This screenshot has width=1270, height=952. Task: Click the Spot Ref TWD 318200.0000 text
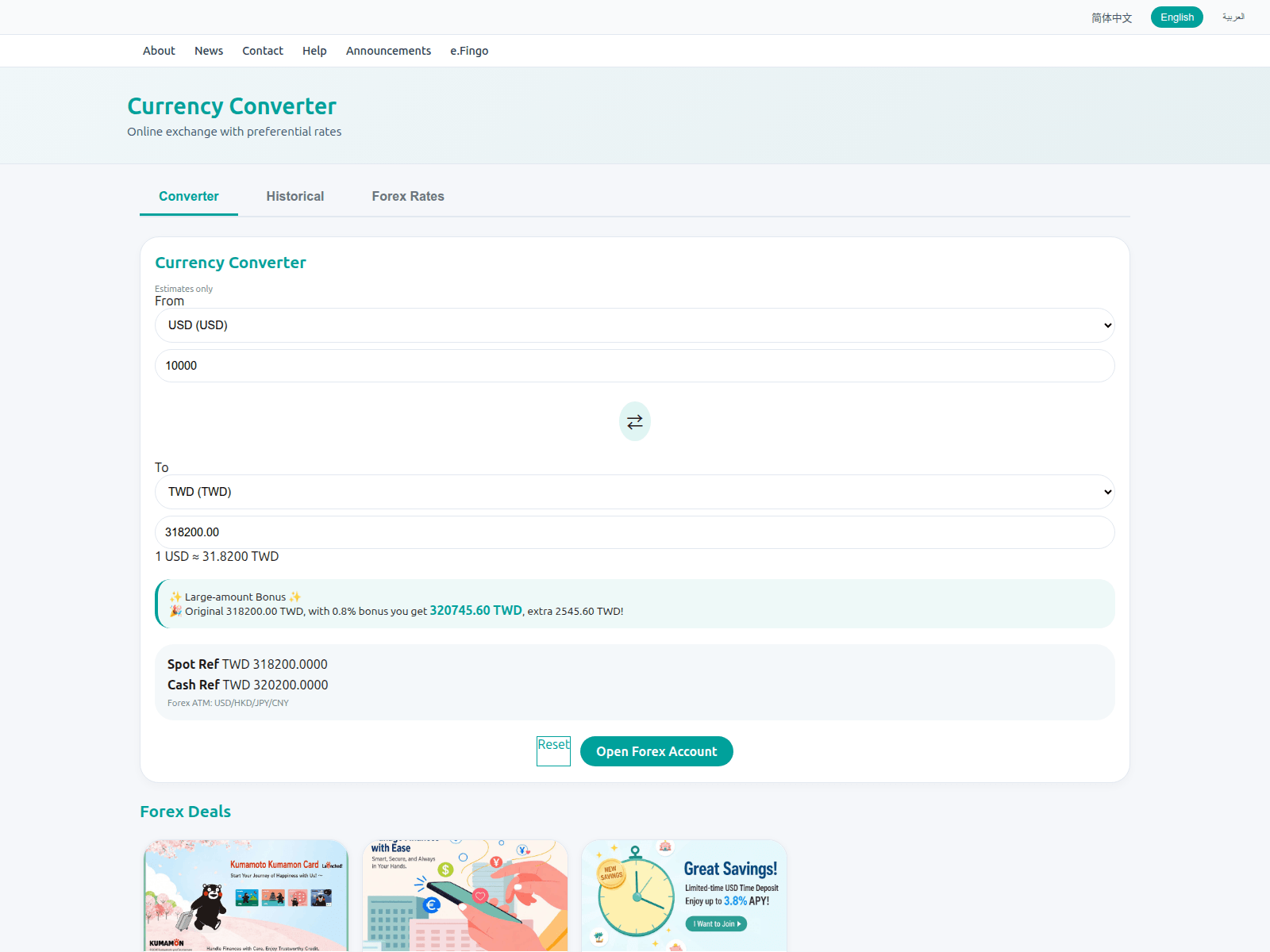click(x=248, y=664)
